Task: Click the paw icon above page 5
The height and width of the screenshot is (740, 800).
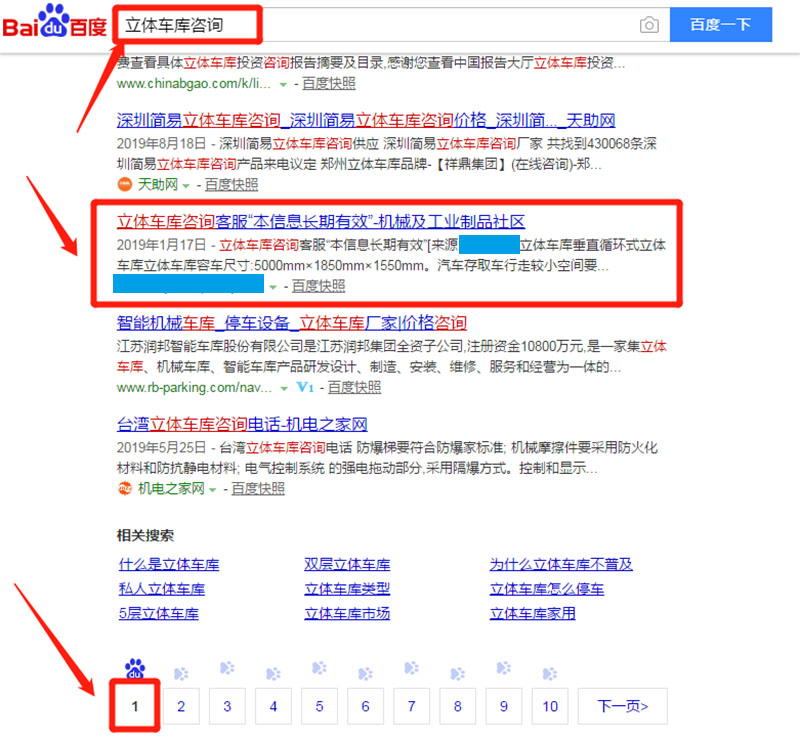Action: (319, 668)
